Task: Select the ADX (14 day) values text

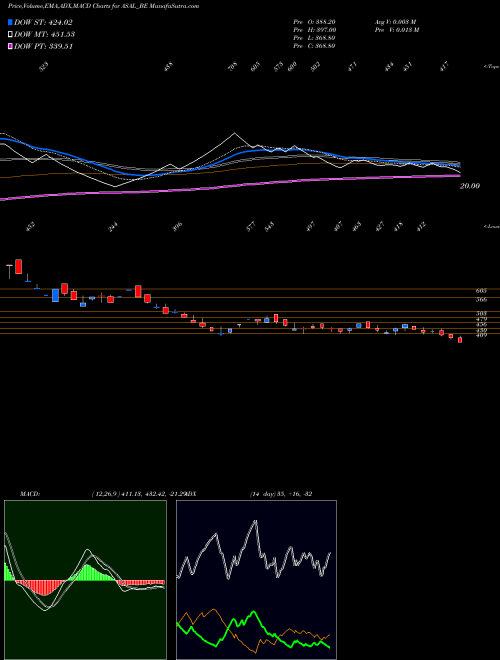Action: 281,494
